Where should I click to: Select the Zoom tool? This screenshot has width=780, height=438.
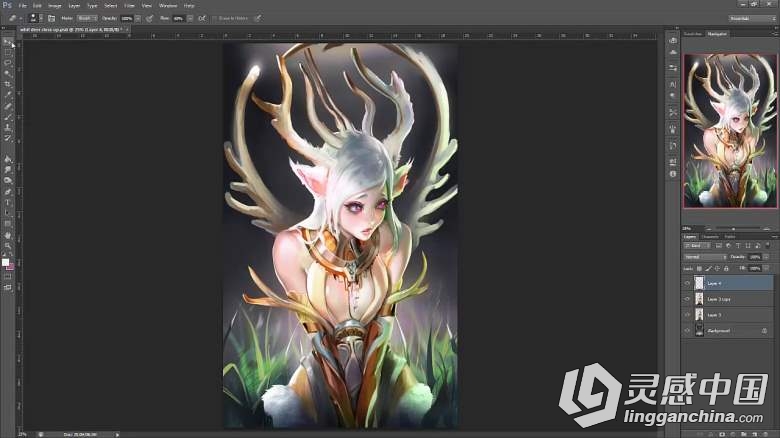[7, 245]
